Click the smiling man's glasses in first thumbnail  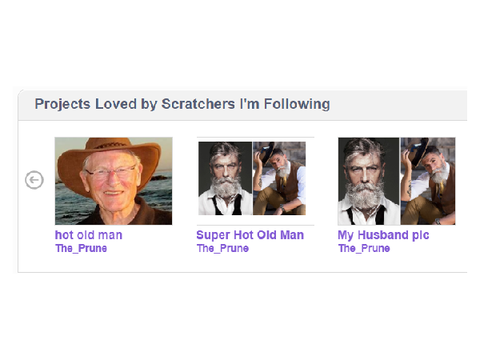(112, 171)
